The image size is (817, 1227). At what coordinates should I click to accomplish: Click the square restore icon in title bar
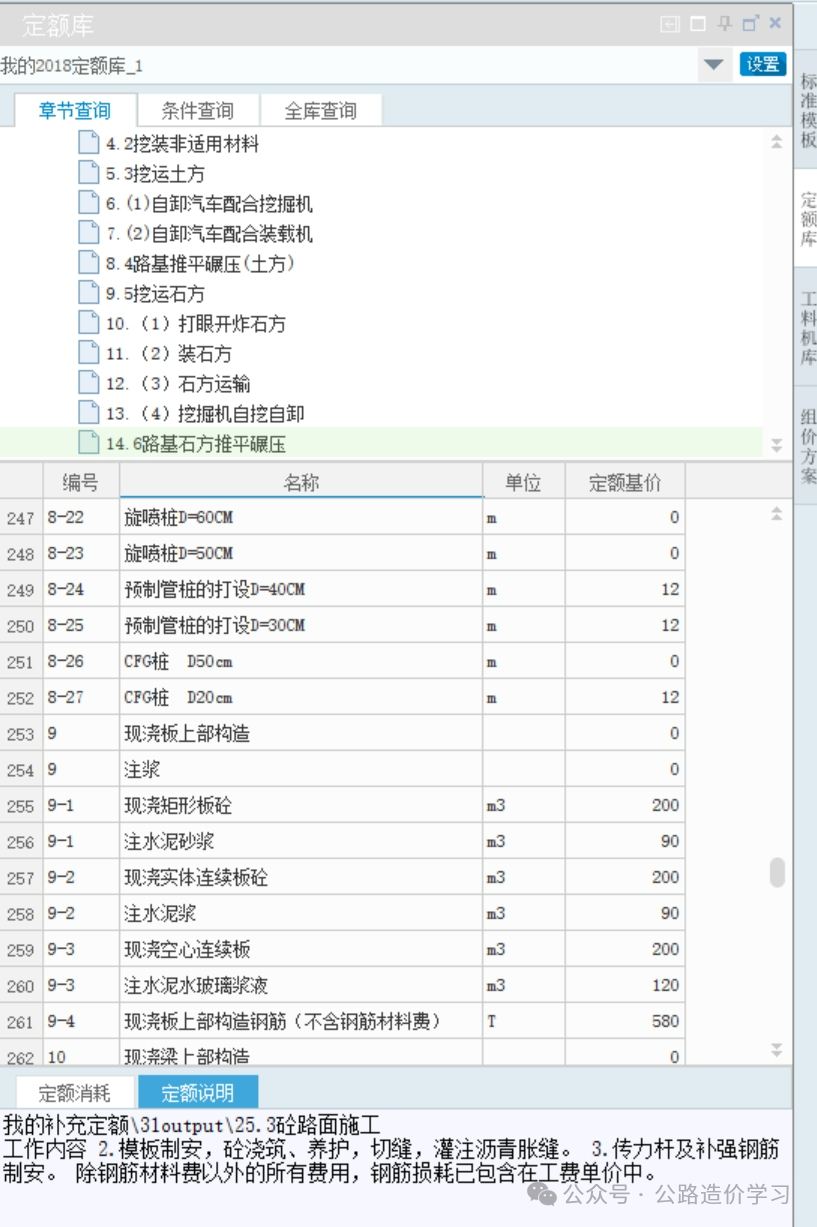(698, 24)
